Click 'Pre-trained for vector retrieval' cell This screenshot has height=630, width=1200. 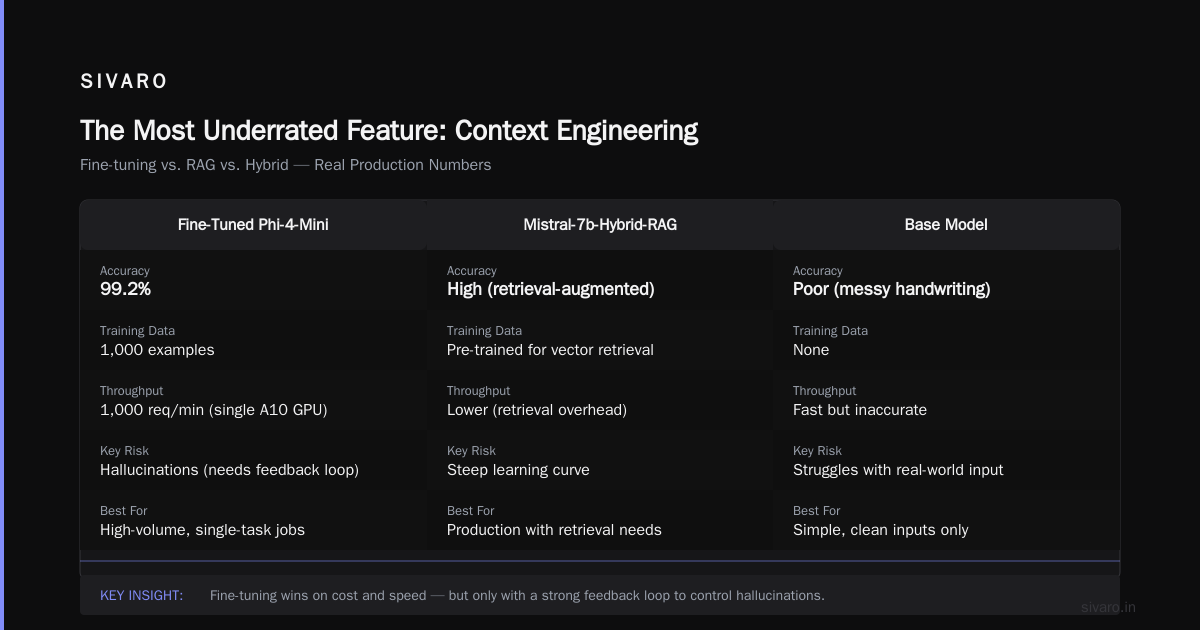point(550,350)
